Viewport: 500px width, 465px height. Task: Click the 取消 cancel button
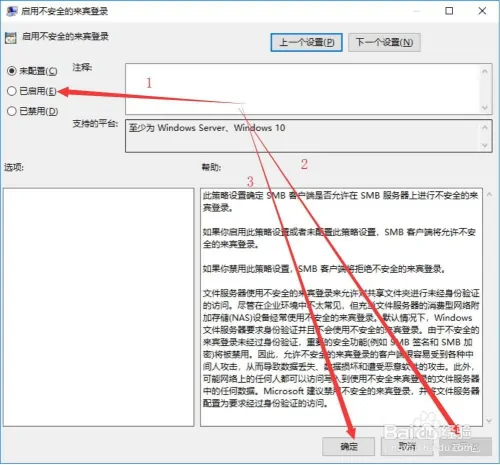point(407,446)
